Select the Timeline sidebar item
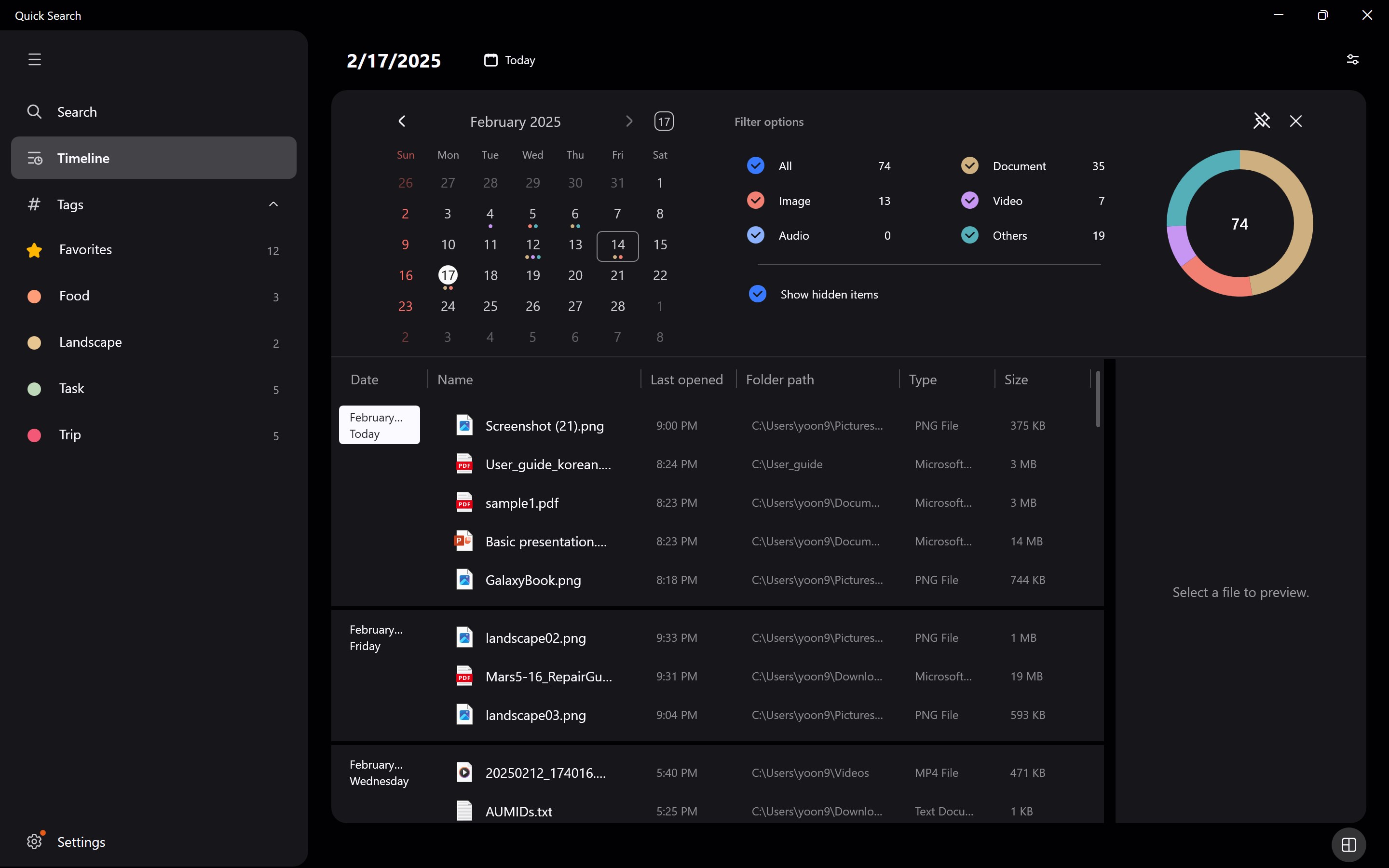The image size is (1389, 868). 153,158
